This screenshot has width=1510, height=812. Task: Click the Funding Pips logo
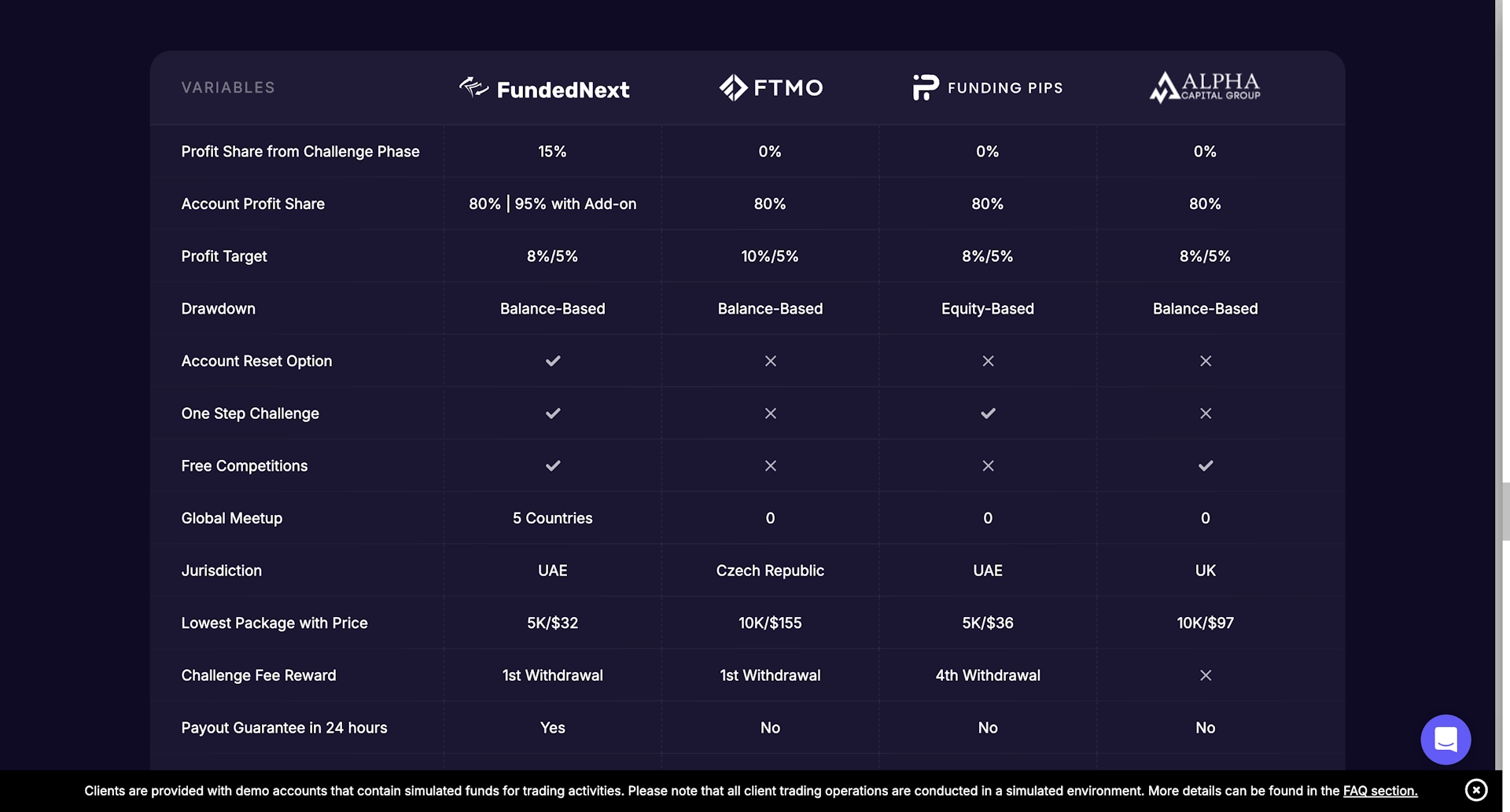pyautogui.click(x=988, y=87)
